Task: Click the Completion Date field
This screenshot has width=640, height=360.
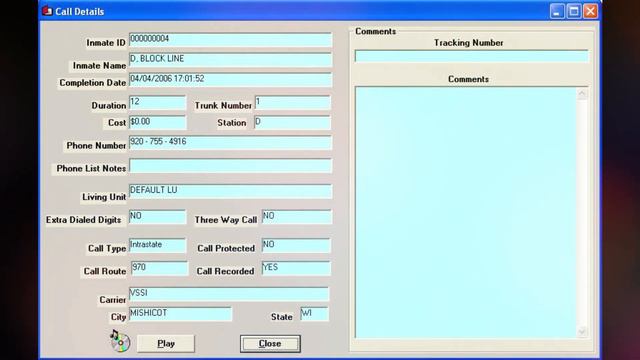Action: pyautogui.click(x=230, y=80)
